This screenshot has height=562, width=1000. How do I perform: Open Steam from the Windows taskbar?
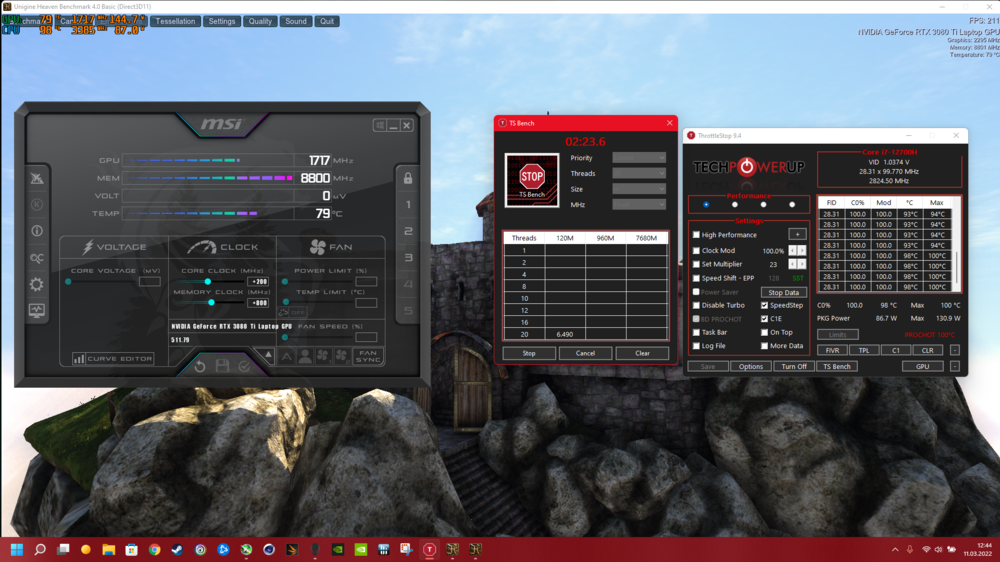[x=177, y=550]
